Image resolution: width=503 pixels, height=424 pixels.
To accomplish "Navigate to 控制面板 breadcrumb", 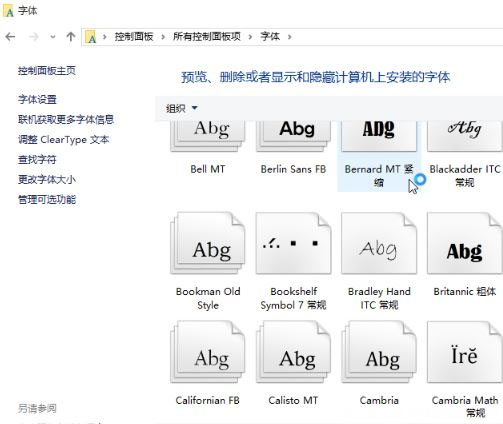I will (x=134, y=37).
